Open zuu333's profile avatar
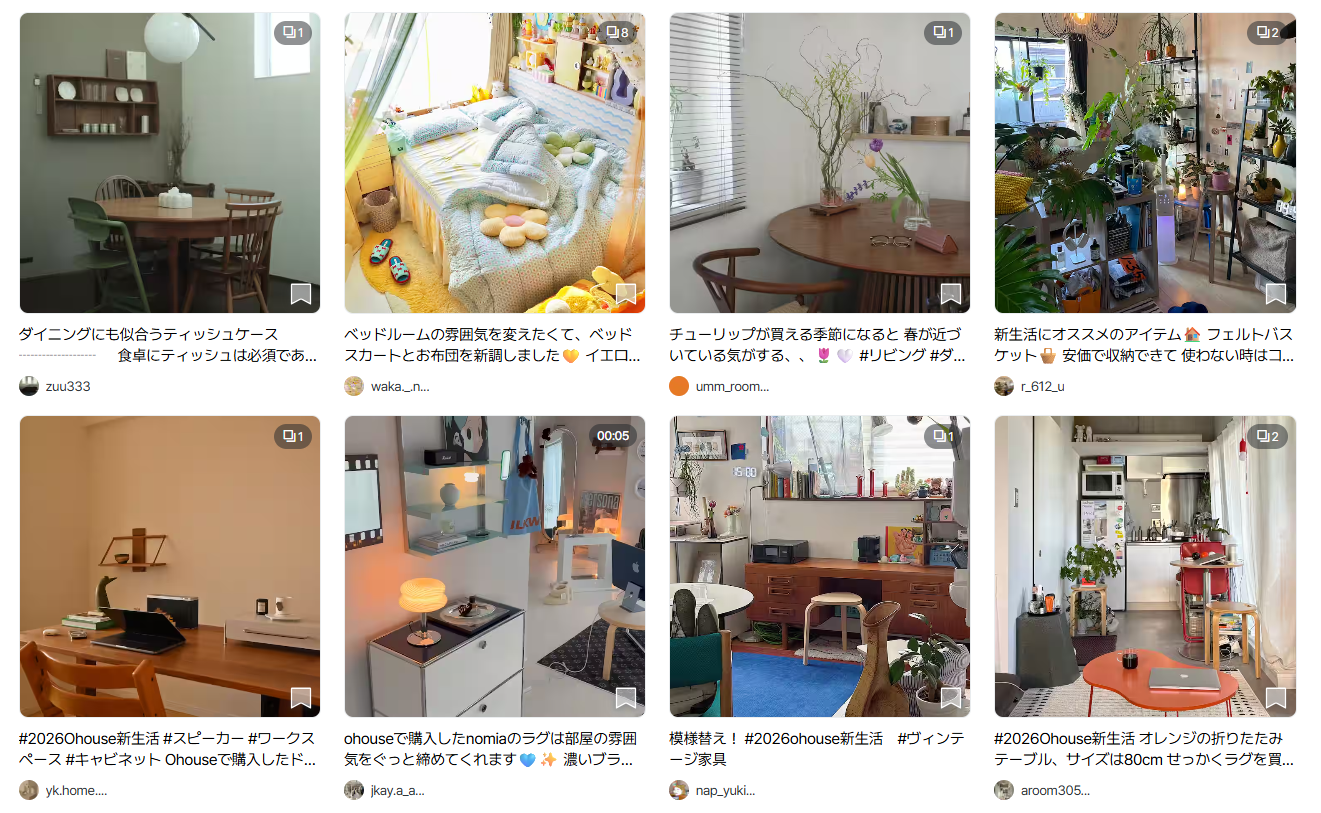The height and width of the screenshot is (813, 1321). [29, 386]
